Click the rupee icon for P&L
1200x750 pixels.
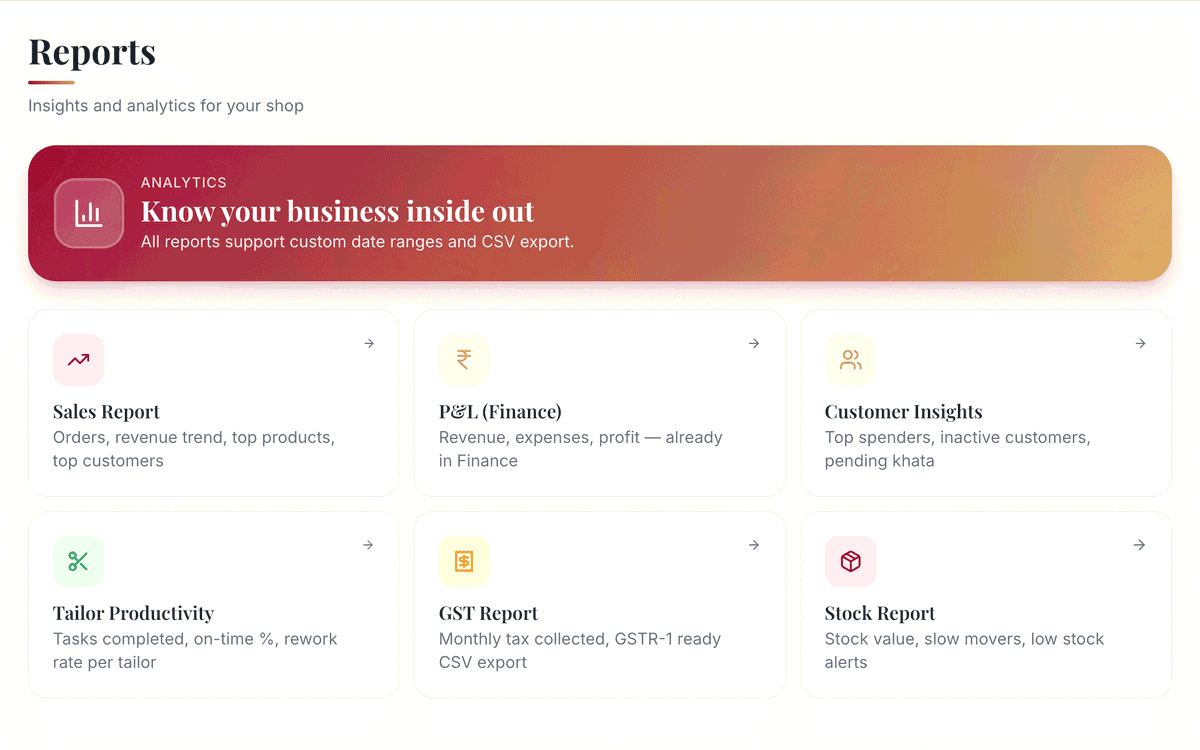[x=464, y=360]
